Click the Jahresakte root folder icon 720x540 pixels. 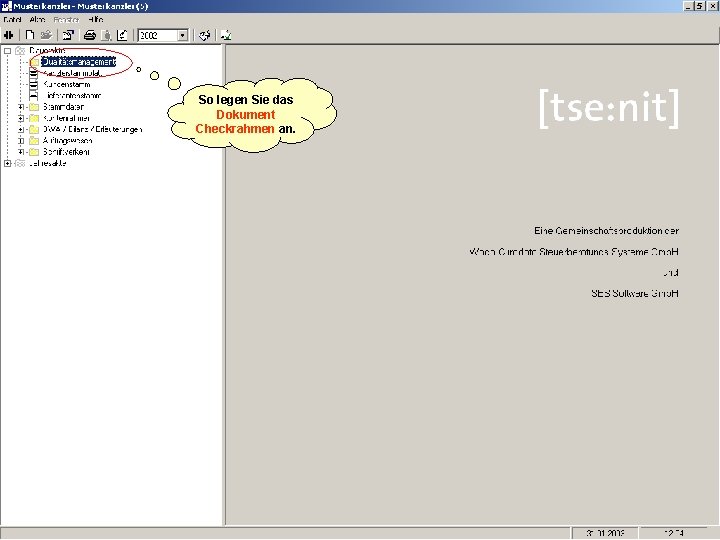click(x=20, y=163)
